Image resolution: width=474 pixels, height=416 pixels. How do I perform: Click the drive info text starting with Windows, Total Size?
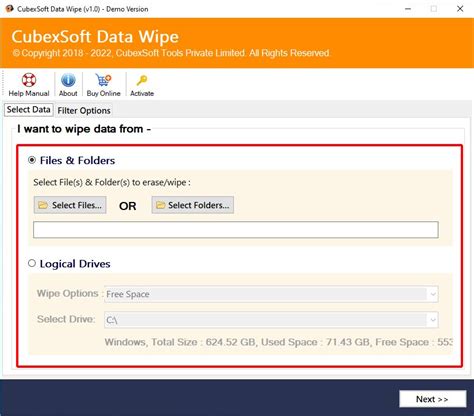click(x=278, y=342)
